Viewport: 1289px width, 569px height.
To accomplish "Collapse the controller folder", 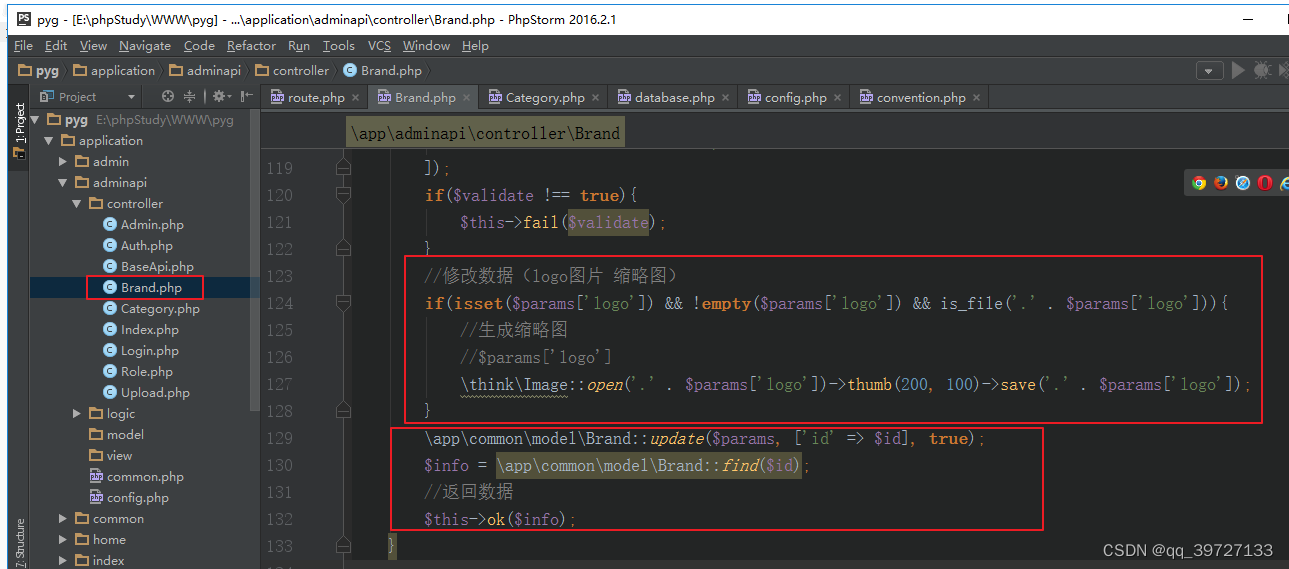I will click(77, 204).
